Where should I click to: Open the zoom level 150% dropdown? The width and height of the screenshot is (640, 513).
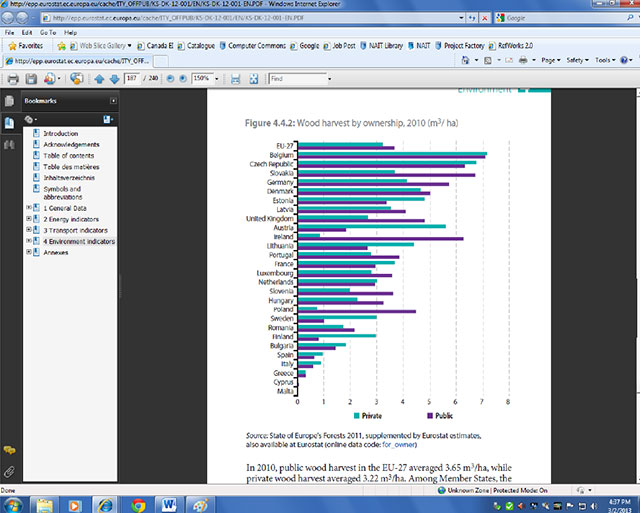[217, 79]
